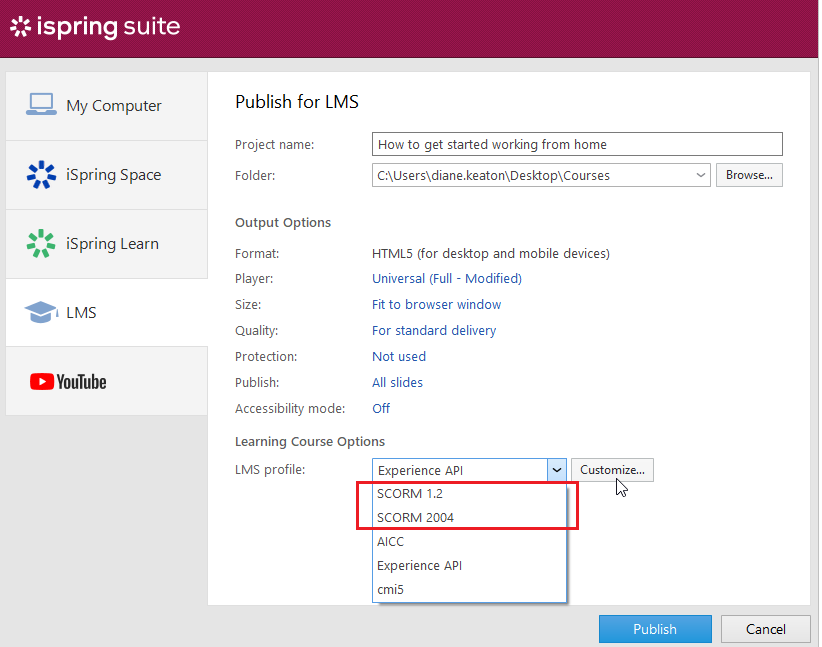Click the iSpring Suite logo icon

[19, 27]
